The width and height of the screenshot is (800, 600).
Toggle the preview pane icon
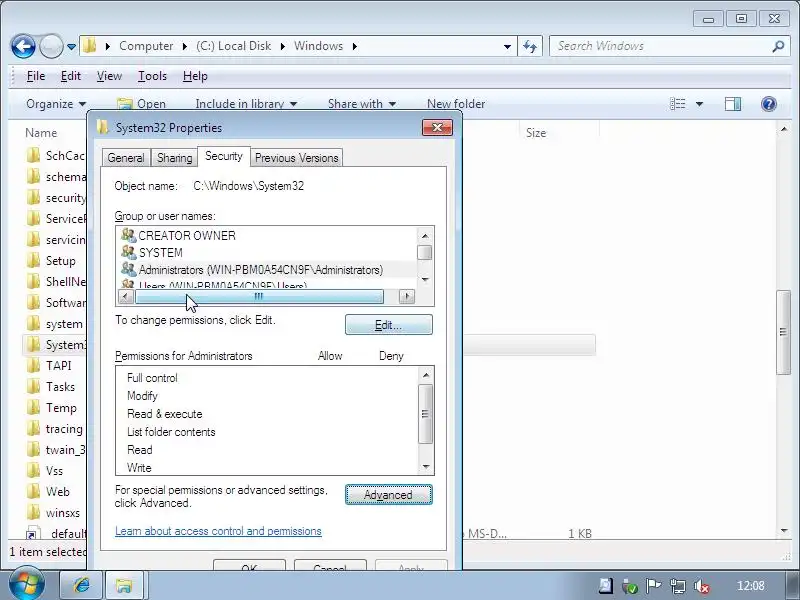(733, 104)
